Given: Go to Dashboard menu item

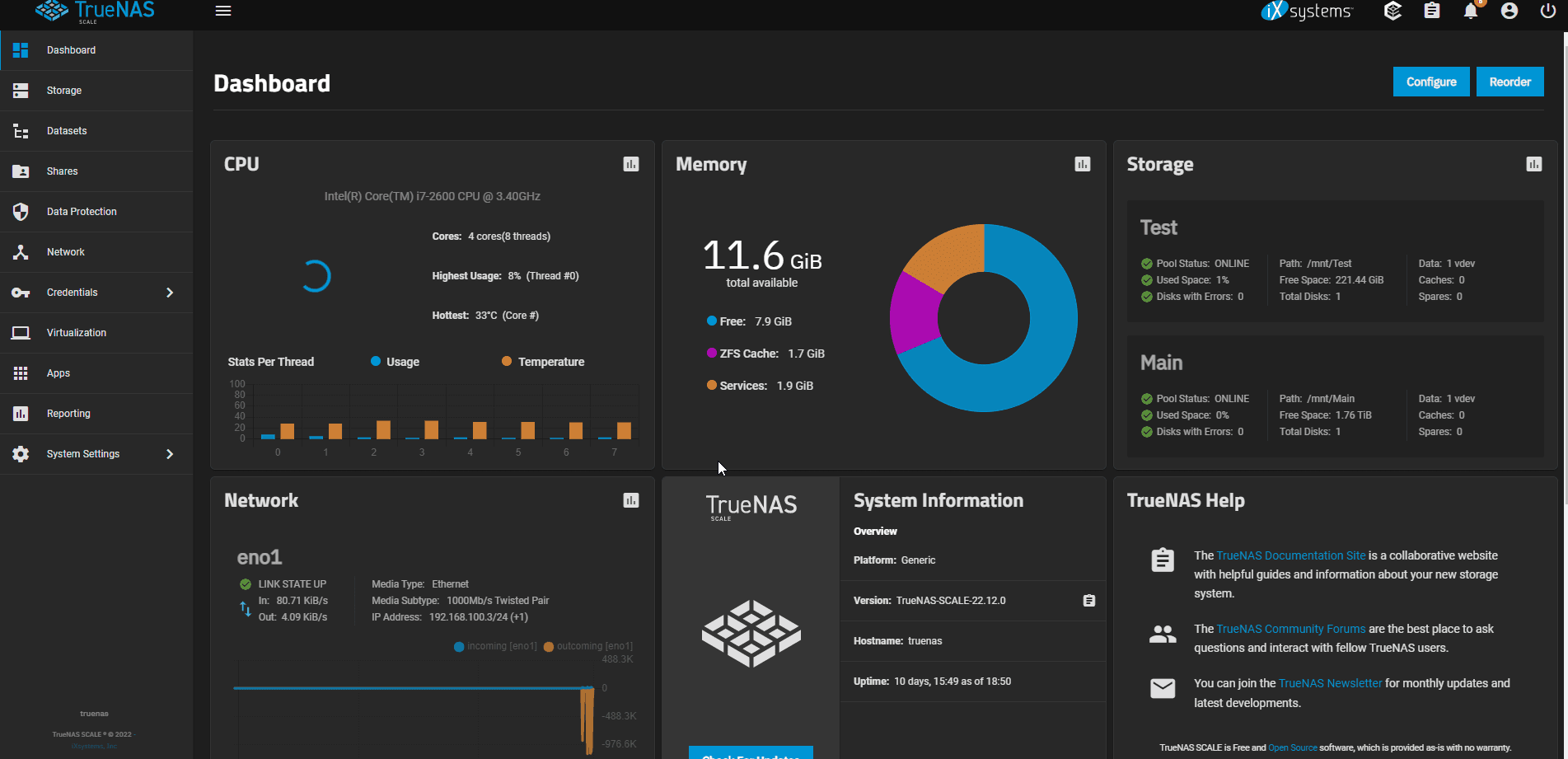Looking at the screenshot, I should click(x=96, y=50).
